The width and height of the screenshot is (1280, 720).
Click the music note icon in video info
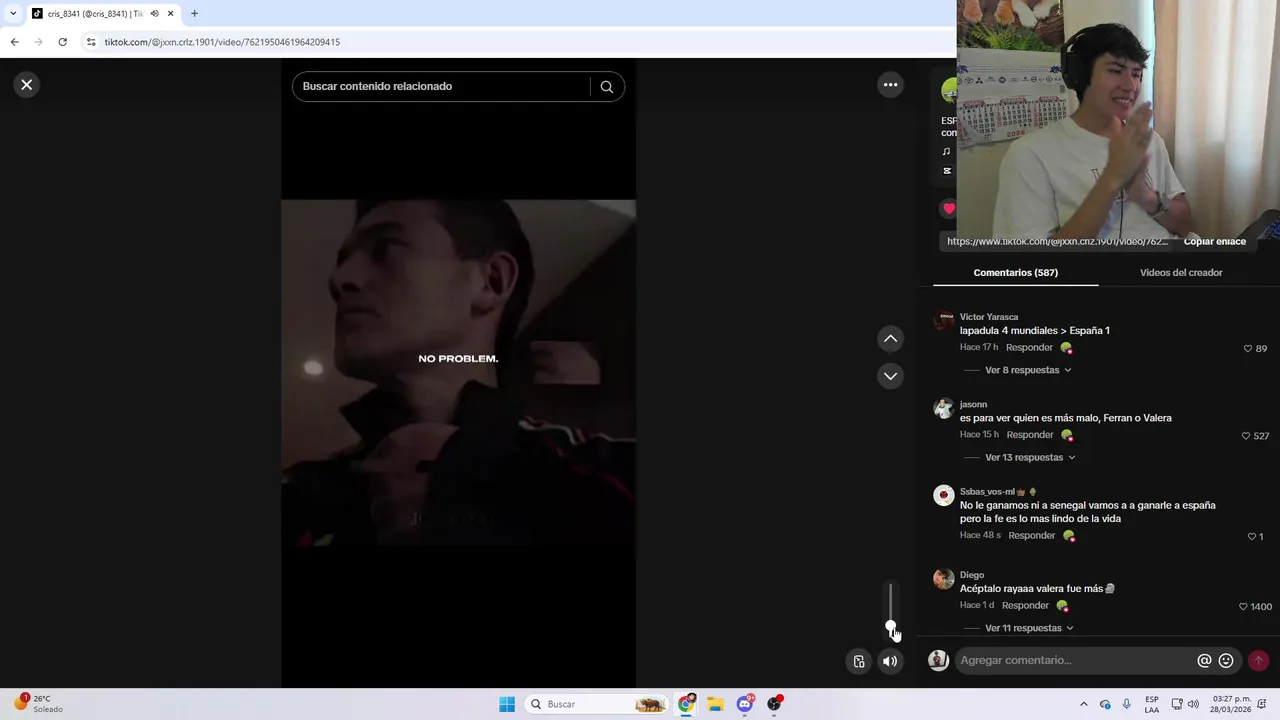946,152
